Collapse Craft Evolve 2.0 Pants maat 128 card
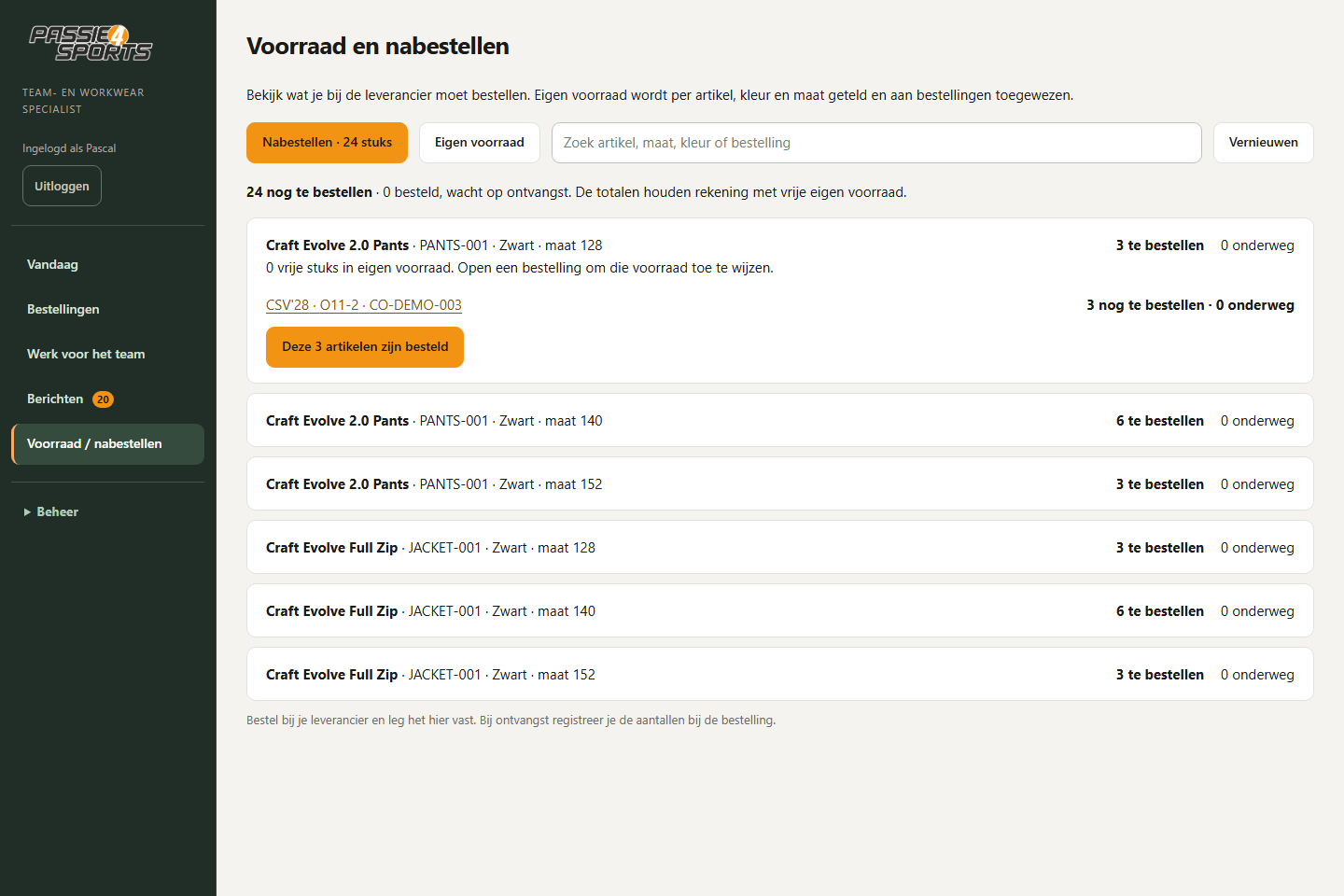1344x896 pixels. pyautogui.click(x=779, y=245)
